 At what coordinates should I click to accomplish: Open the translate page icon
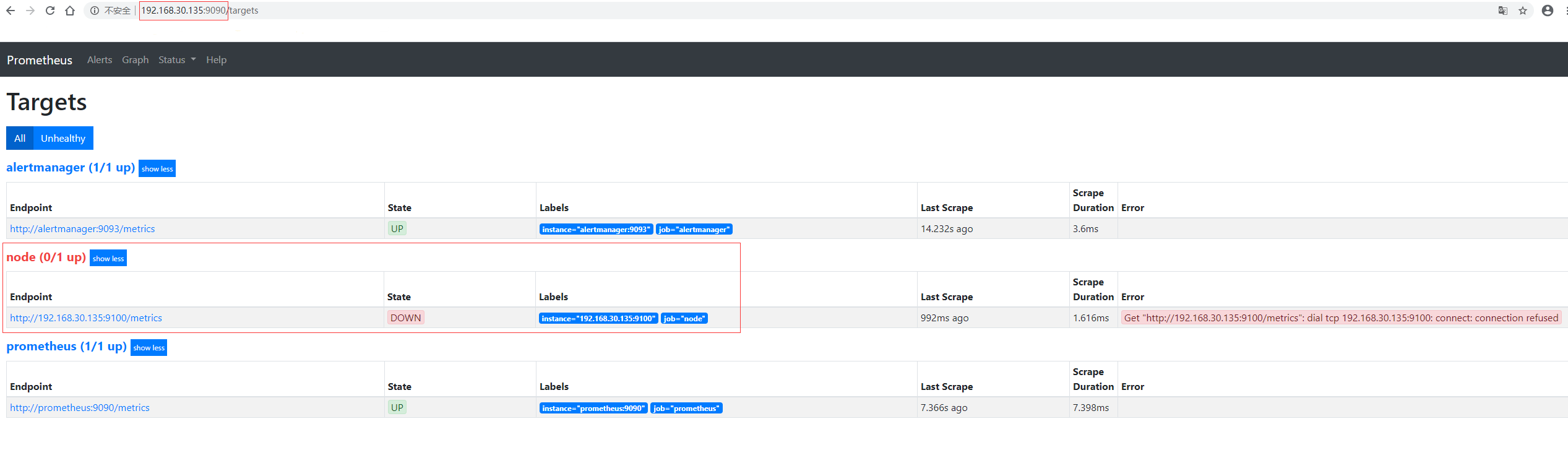[1503, 11]
